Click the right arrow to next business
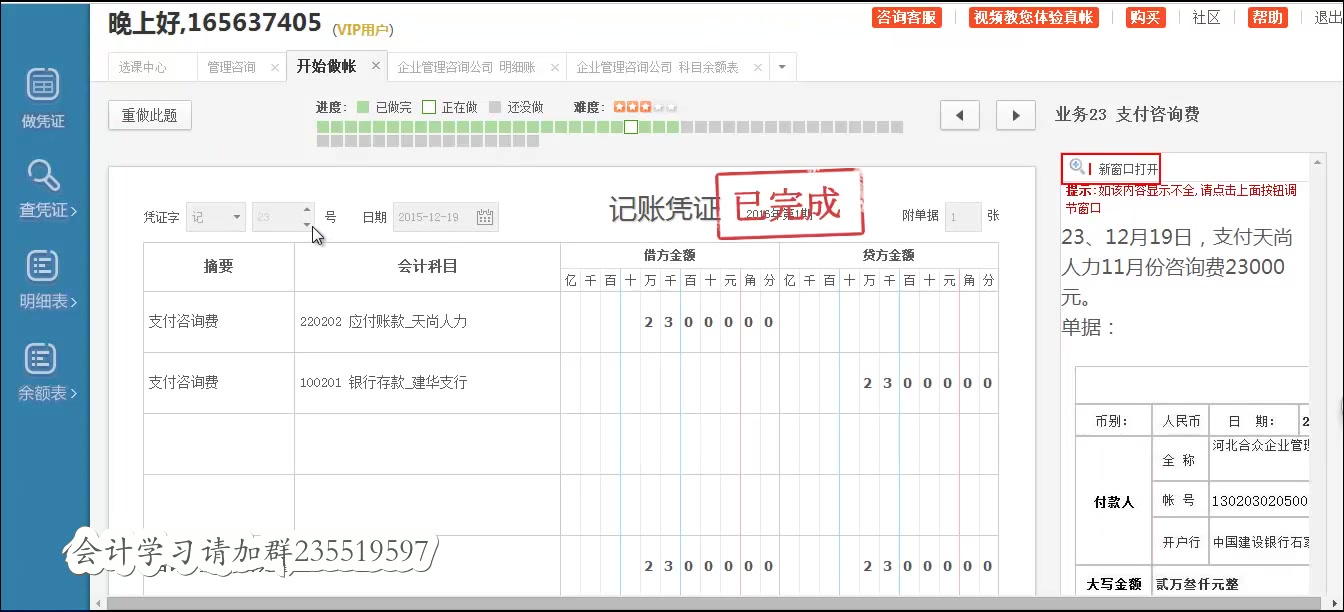 pos(1015,115)
